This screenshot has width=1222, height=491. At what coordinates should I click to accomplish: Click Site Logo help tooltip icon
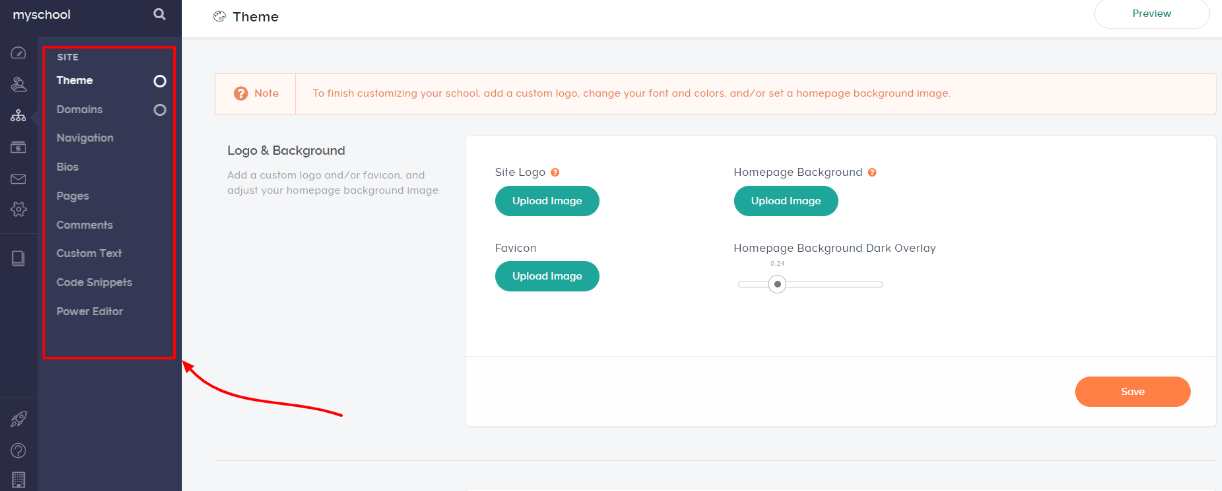(555, 173)
